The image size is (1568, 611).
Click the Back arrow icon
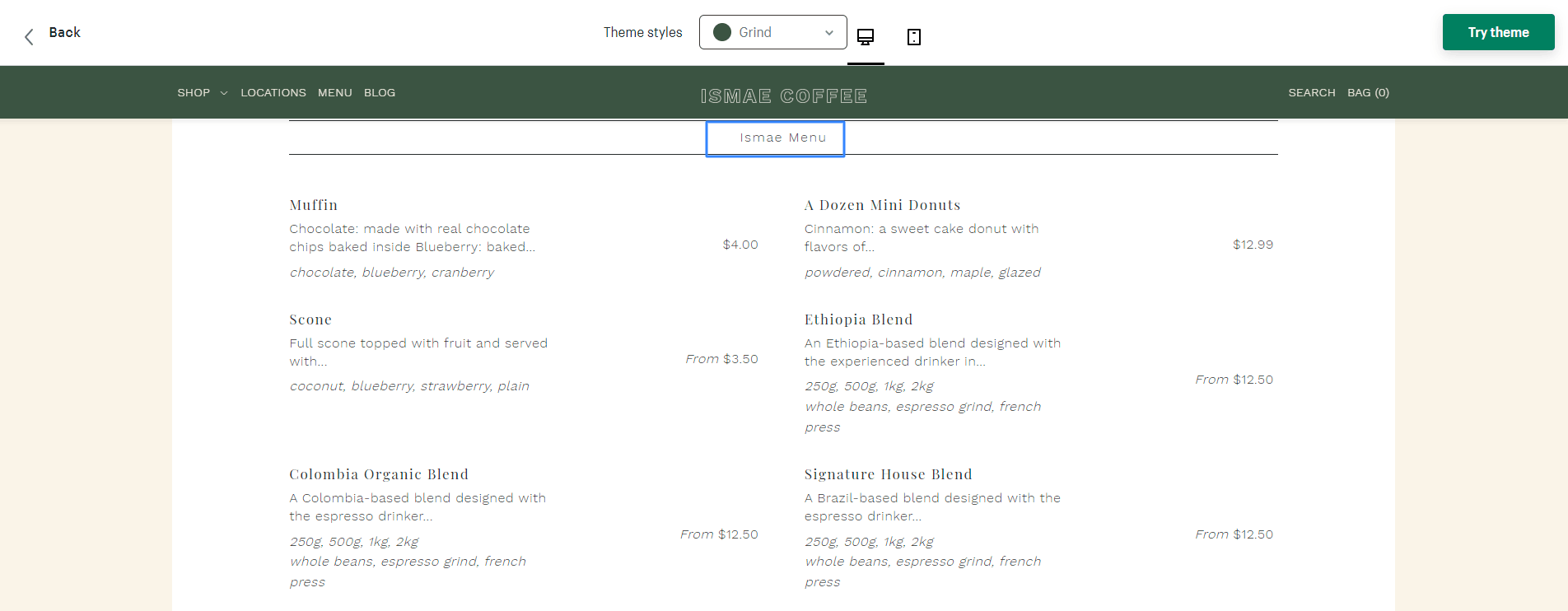point(29,37)
